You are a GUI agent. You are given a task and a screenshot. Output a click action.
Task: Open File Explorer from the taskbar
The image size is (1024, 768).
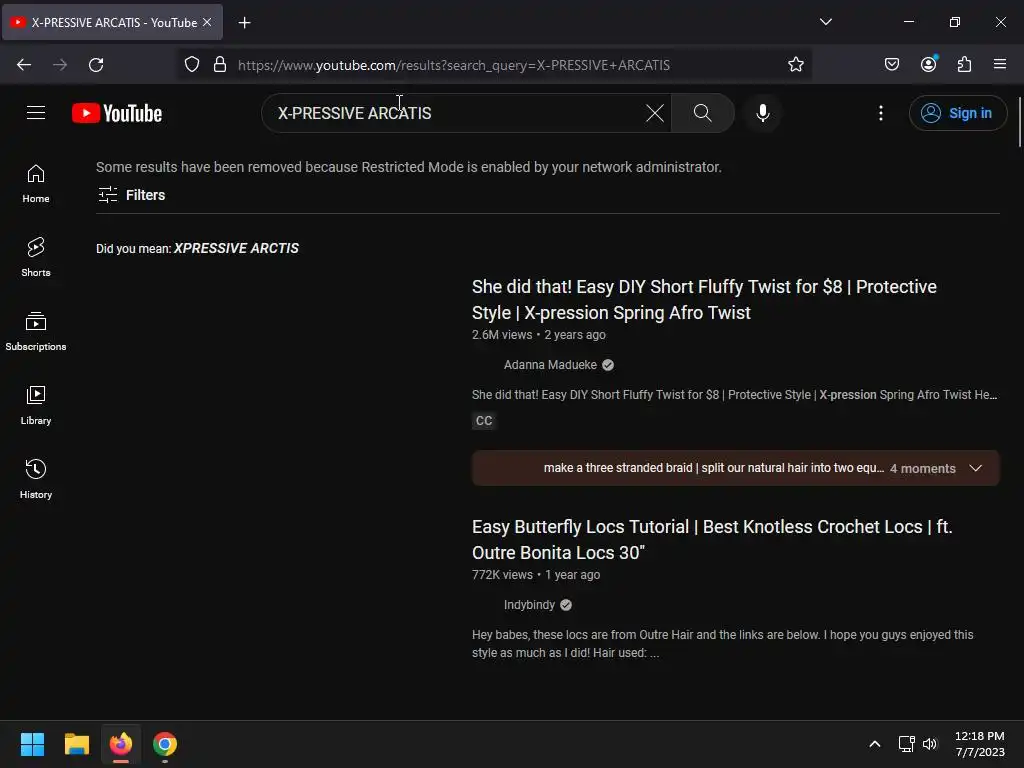tap(76, 744)
